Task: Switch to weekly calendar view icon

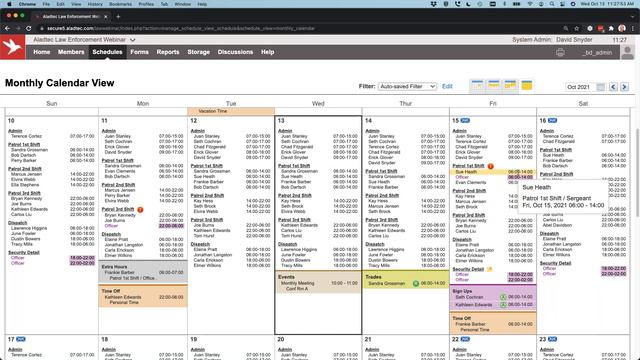Action: (x=494, y=86)
